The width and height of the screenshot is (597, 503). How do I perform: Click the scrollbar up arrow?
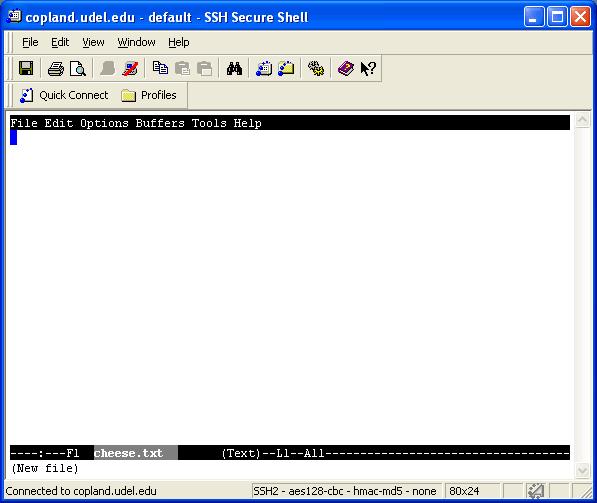coord(583,120)
